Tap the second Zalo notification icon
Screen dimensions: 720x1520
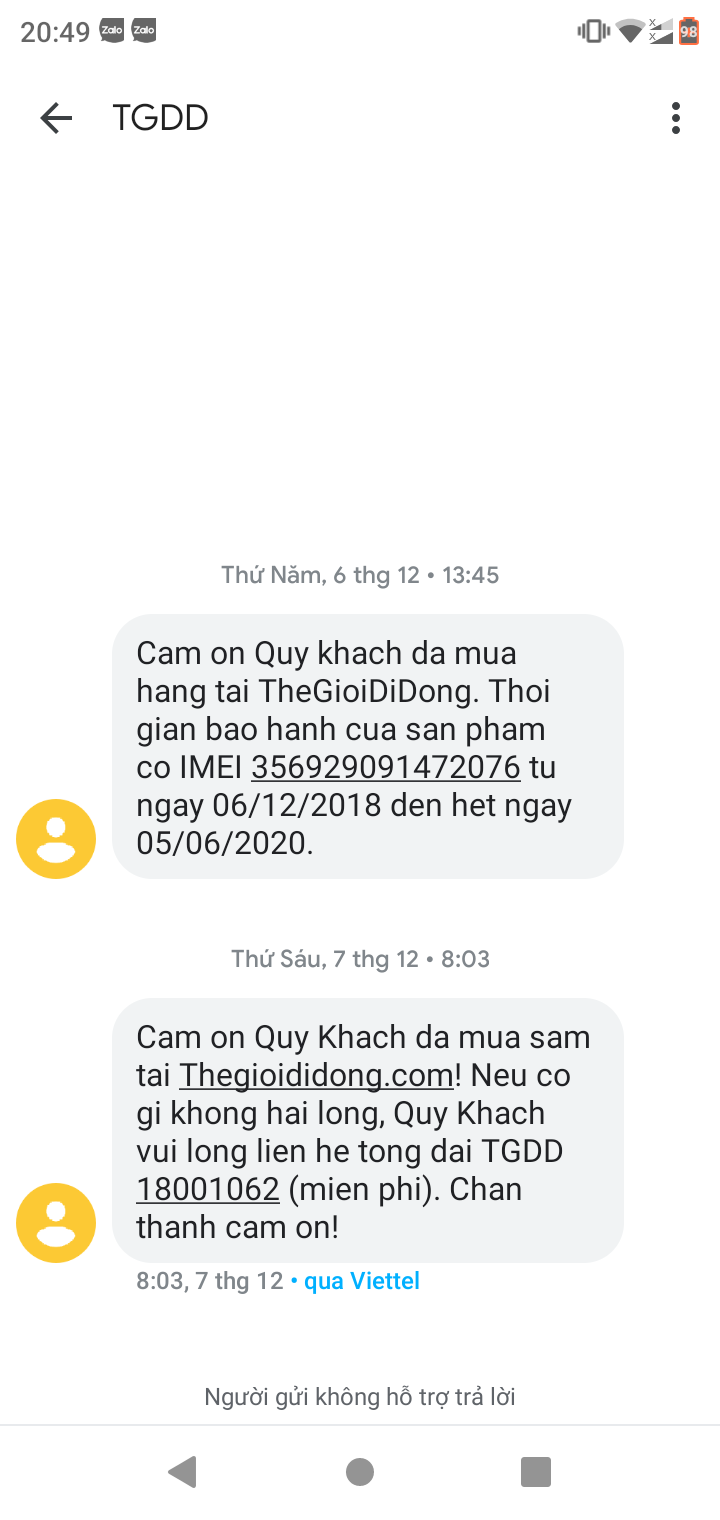[143, 32]
